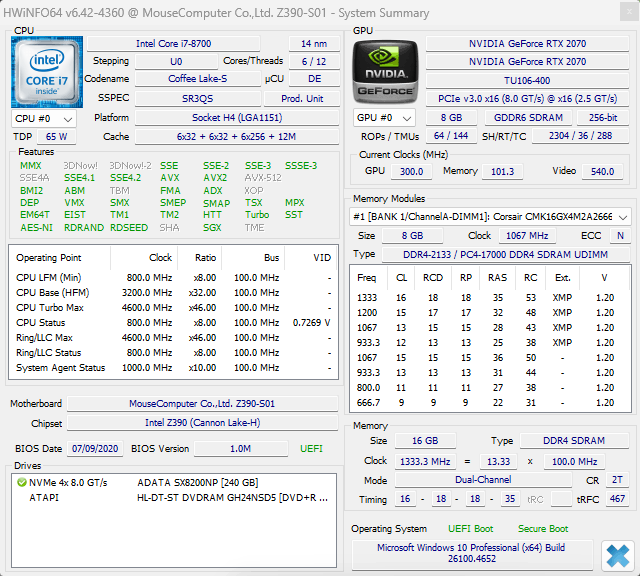Click the GPU 8 GB memory field
Image resolution: width=640 pixels, height=576 pixels.
pos(451,118)
